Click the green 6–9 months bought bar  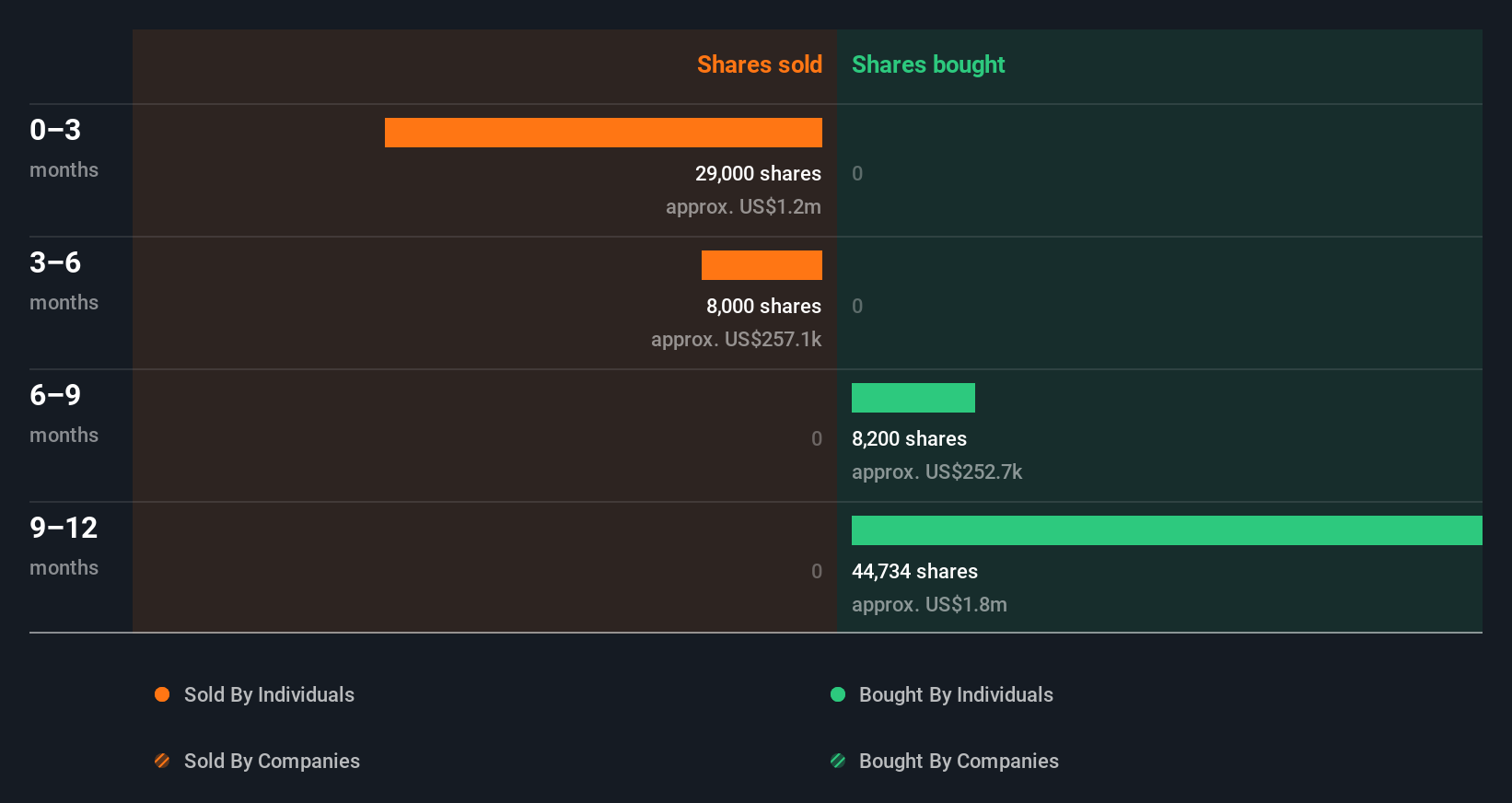(x=913, y=398)
